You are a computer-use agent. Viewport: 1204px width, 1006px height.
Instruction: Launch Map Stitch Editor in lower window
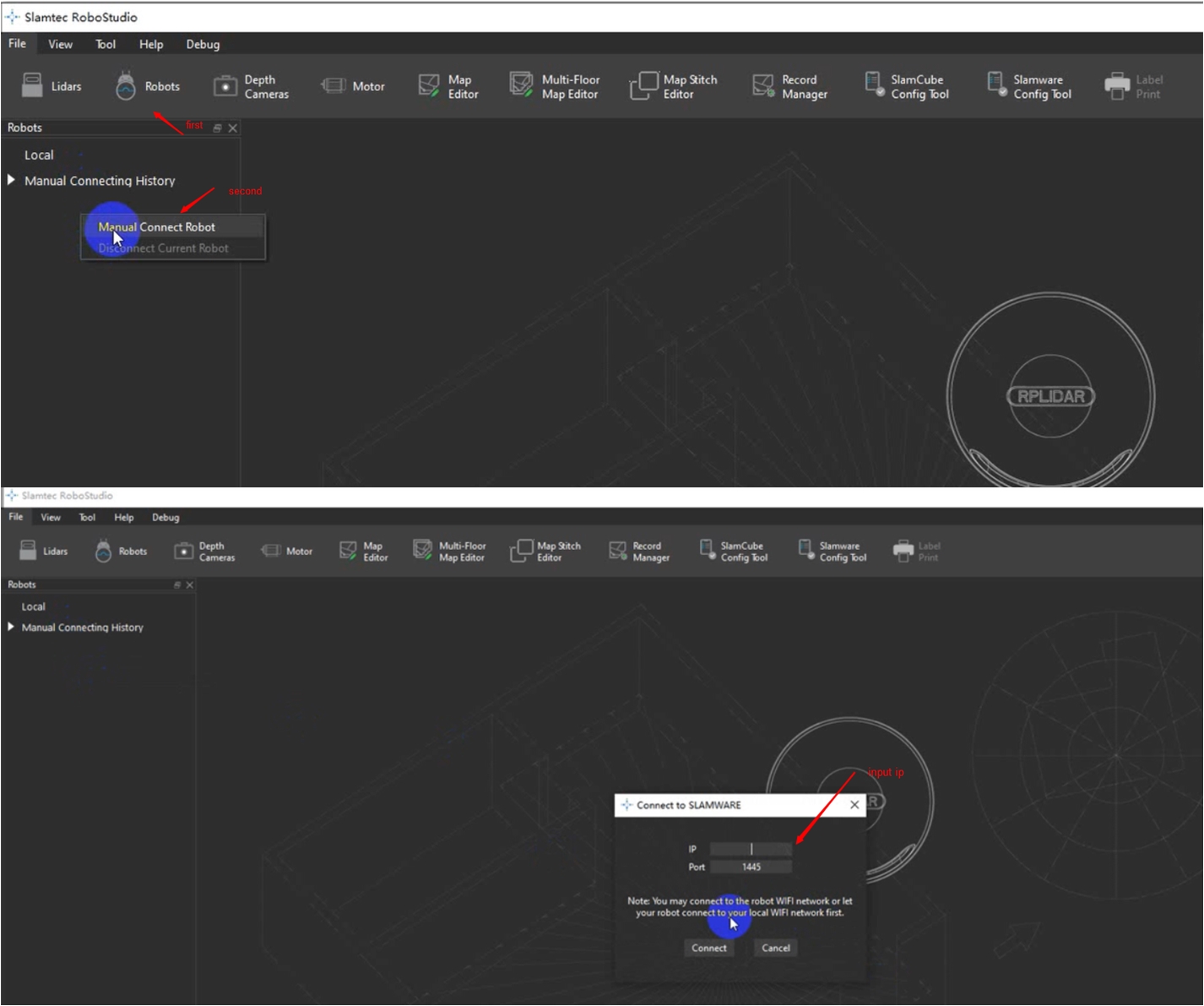(x=545, y=551)
